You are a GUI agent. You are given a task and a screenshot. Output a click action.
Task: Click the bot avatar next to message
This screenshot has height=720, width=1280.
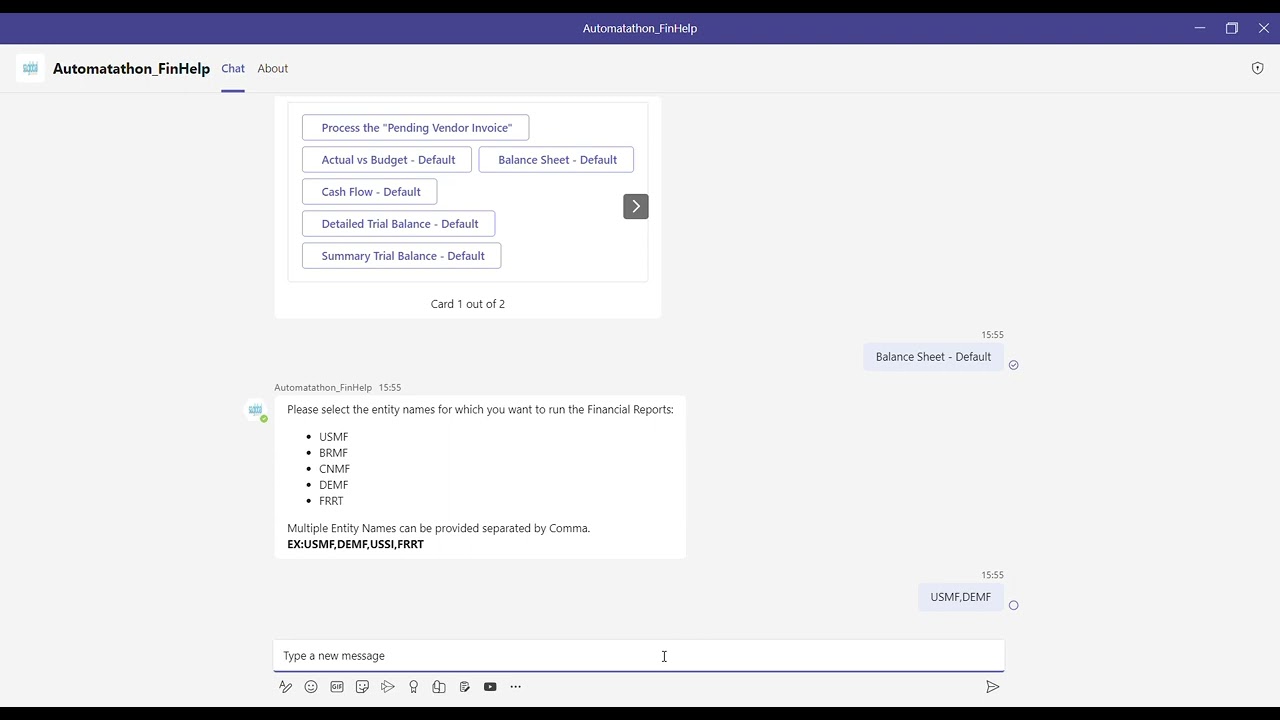[256, 410]
